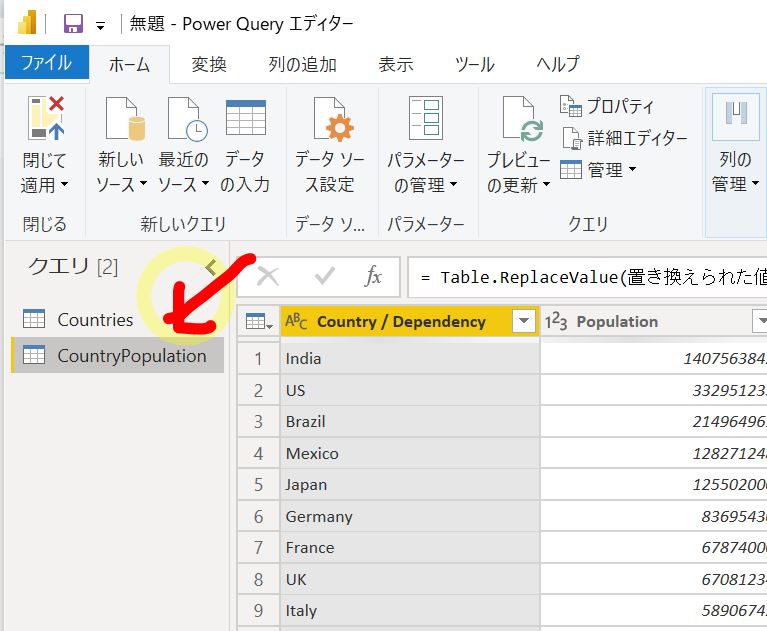This screenshot has width=767, height=631.
Task: Click the プロパティ icon
Action: (x=571, y=106)
